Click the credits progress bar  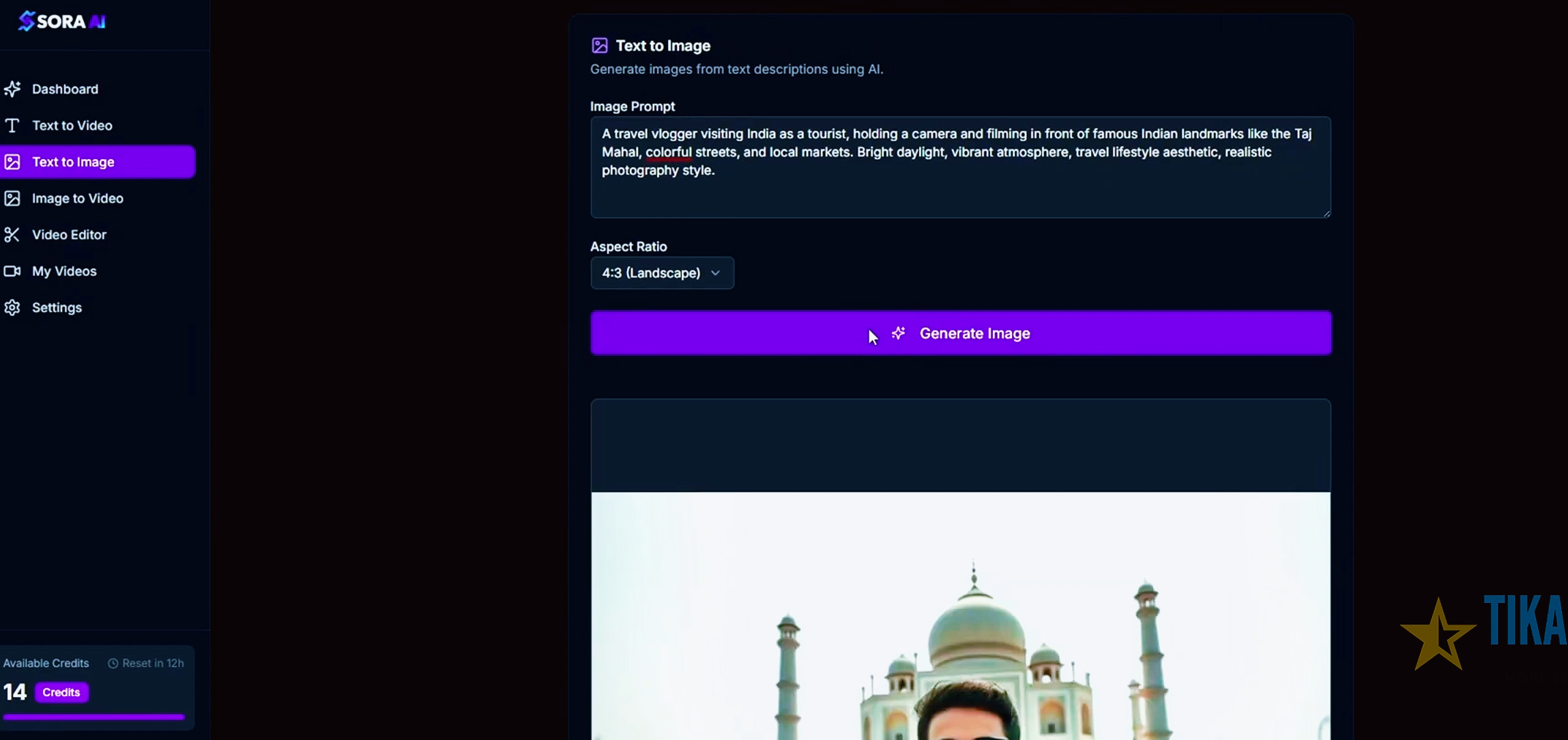[x=93, y=716]
